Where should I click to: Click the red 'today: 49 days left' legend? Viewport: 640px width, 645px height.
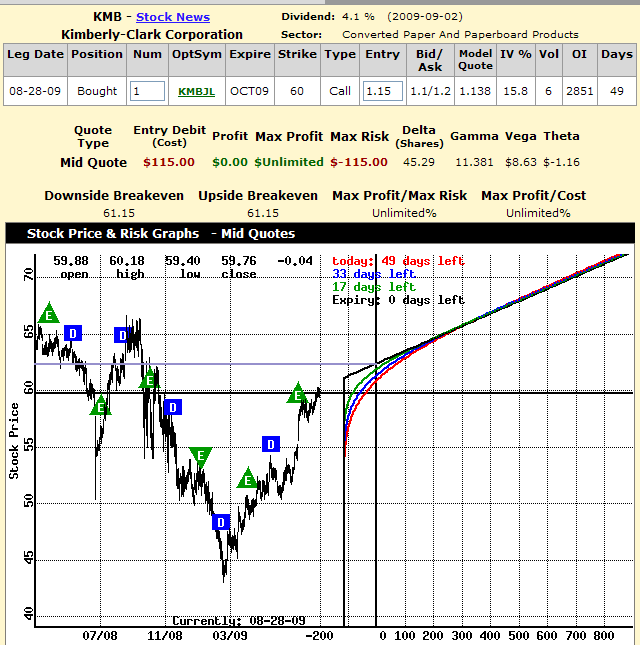[398, 261]
